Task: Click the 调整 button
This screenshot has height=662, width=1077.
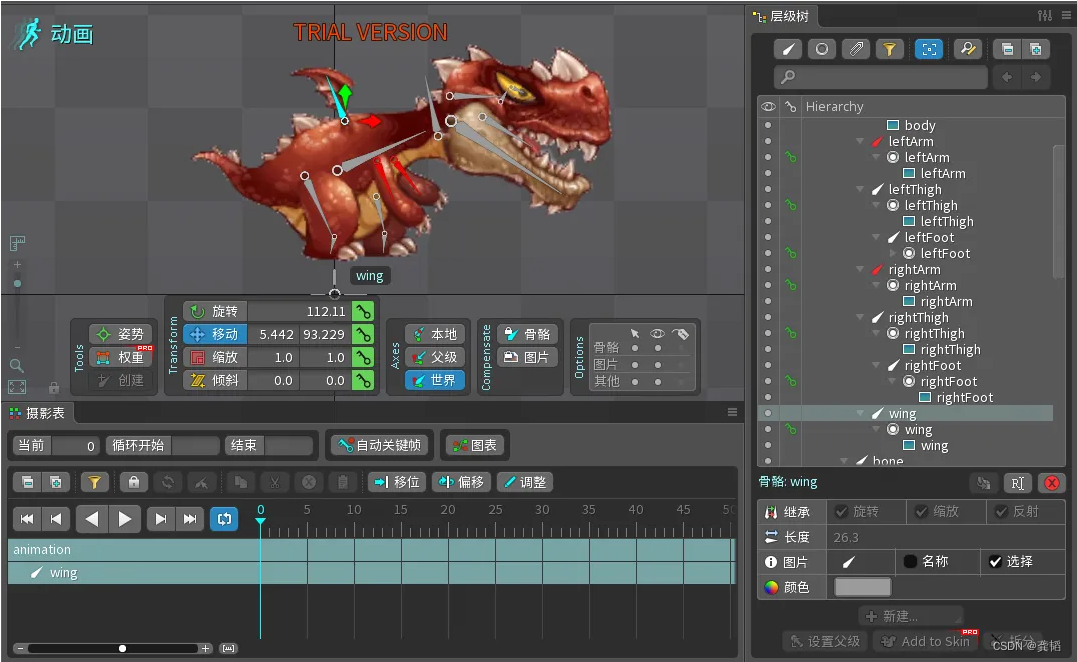Action: 525,482
